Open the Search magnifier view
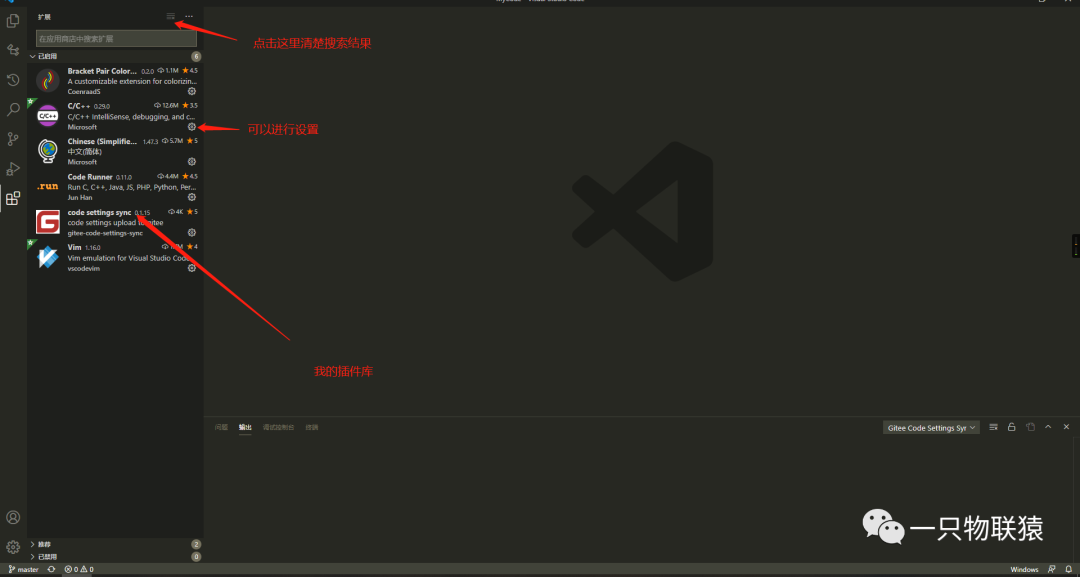The height and width of the screenshot is (577, 1080). tap(13, 109)
